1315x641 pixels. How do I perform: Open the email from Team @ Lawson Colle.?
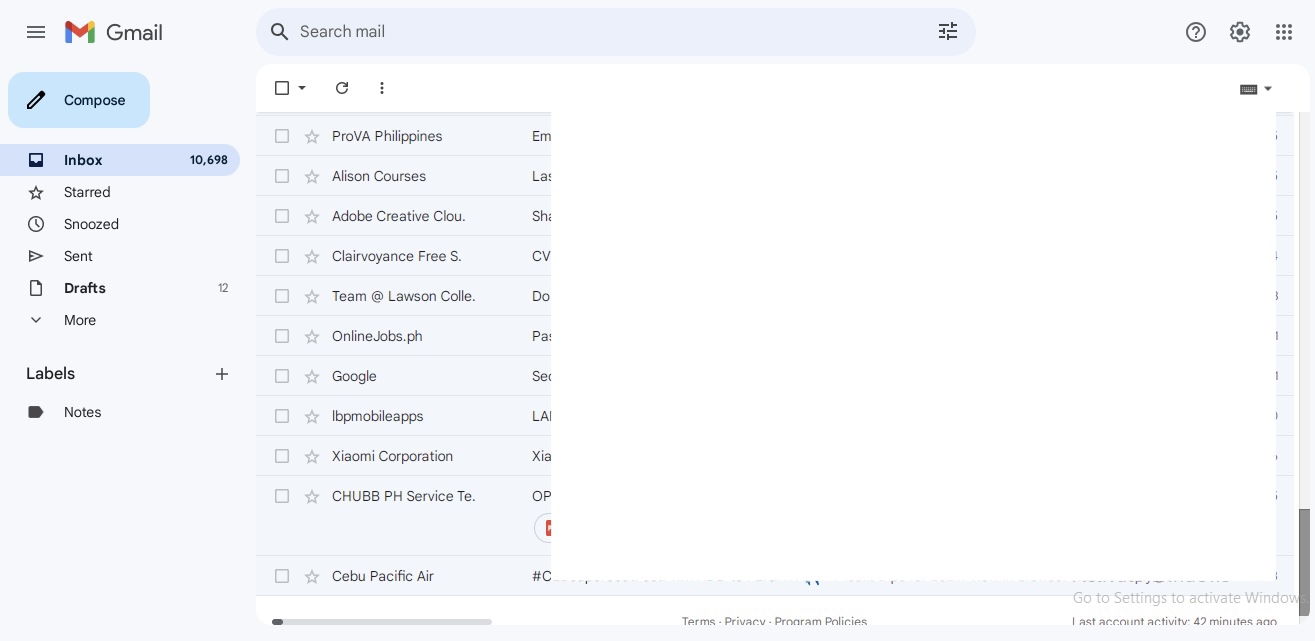coord(775,296)
